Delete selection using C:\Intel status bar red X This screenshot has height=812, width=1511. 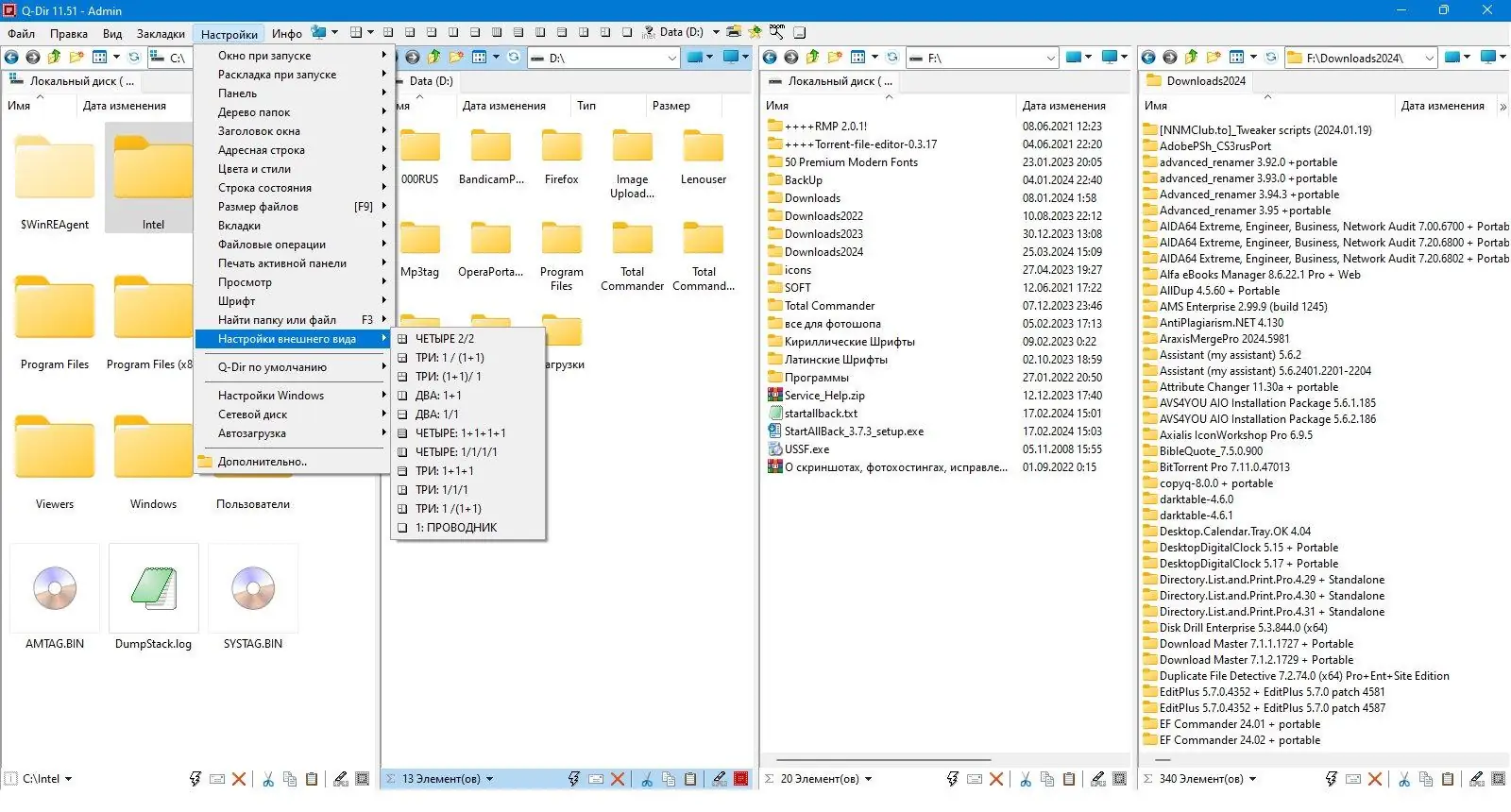coord(239,779)
